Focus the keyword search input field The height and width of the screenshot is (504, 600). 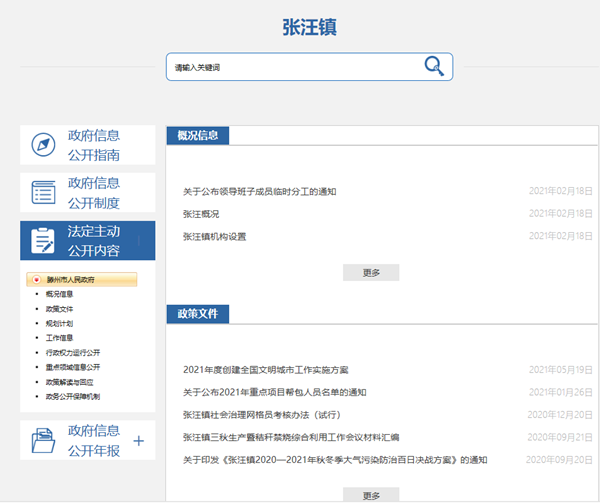tap(290, 67)
